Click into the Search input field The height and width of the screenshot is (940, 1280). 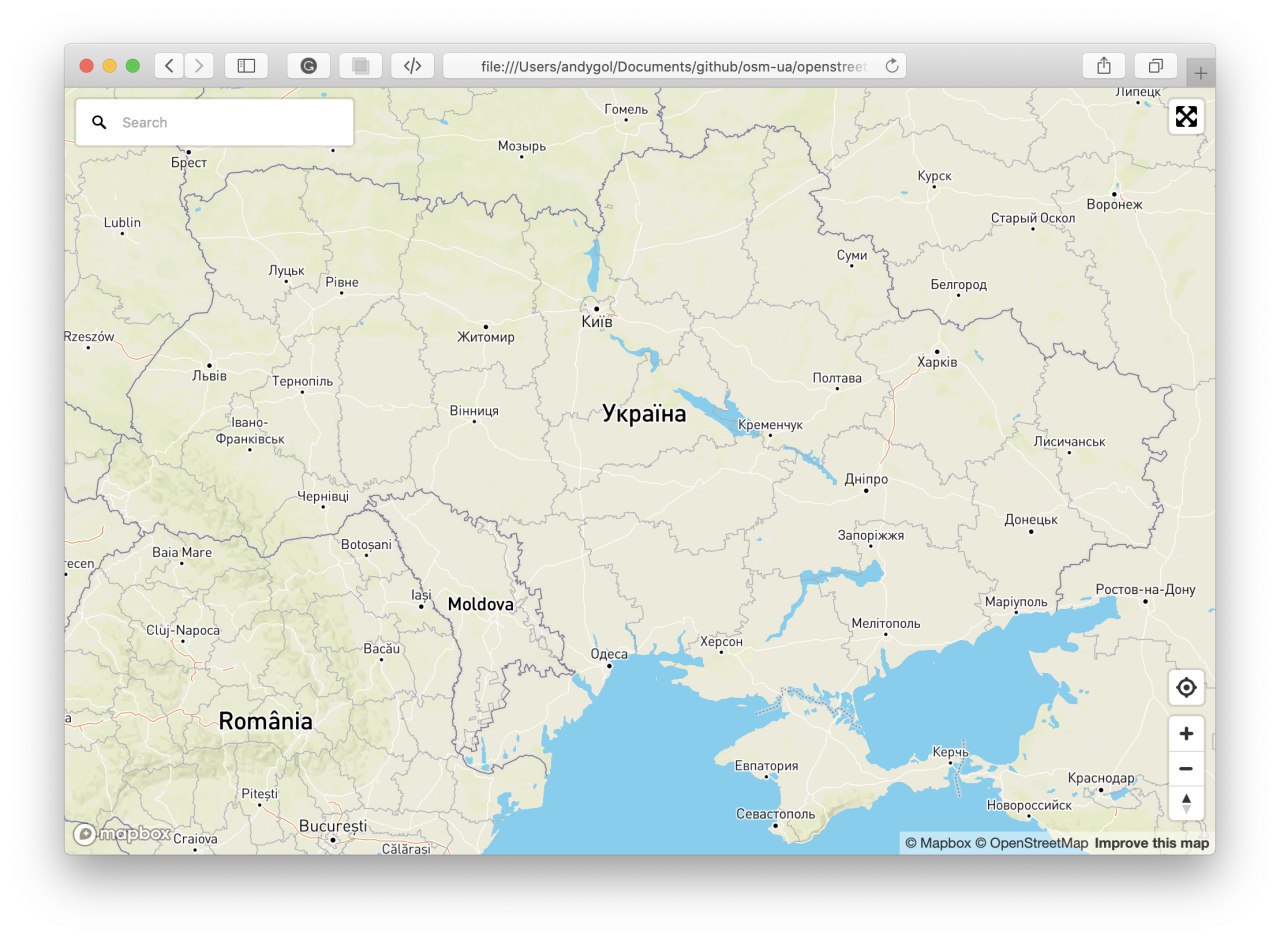[x=215, y=122]
